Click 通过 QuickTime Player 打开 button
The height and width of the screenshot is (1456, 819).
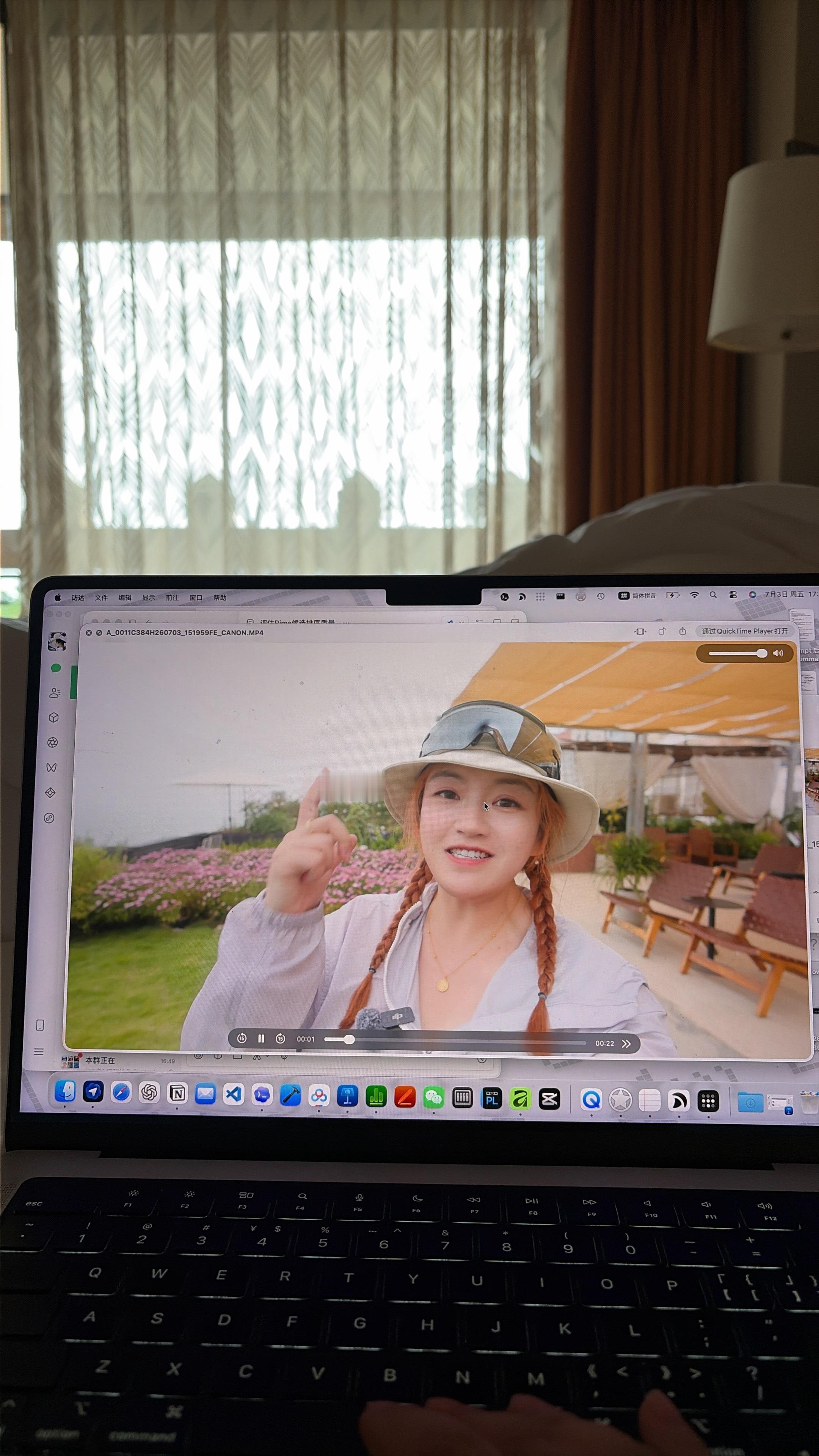[x=744, y=631]
